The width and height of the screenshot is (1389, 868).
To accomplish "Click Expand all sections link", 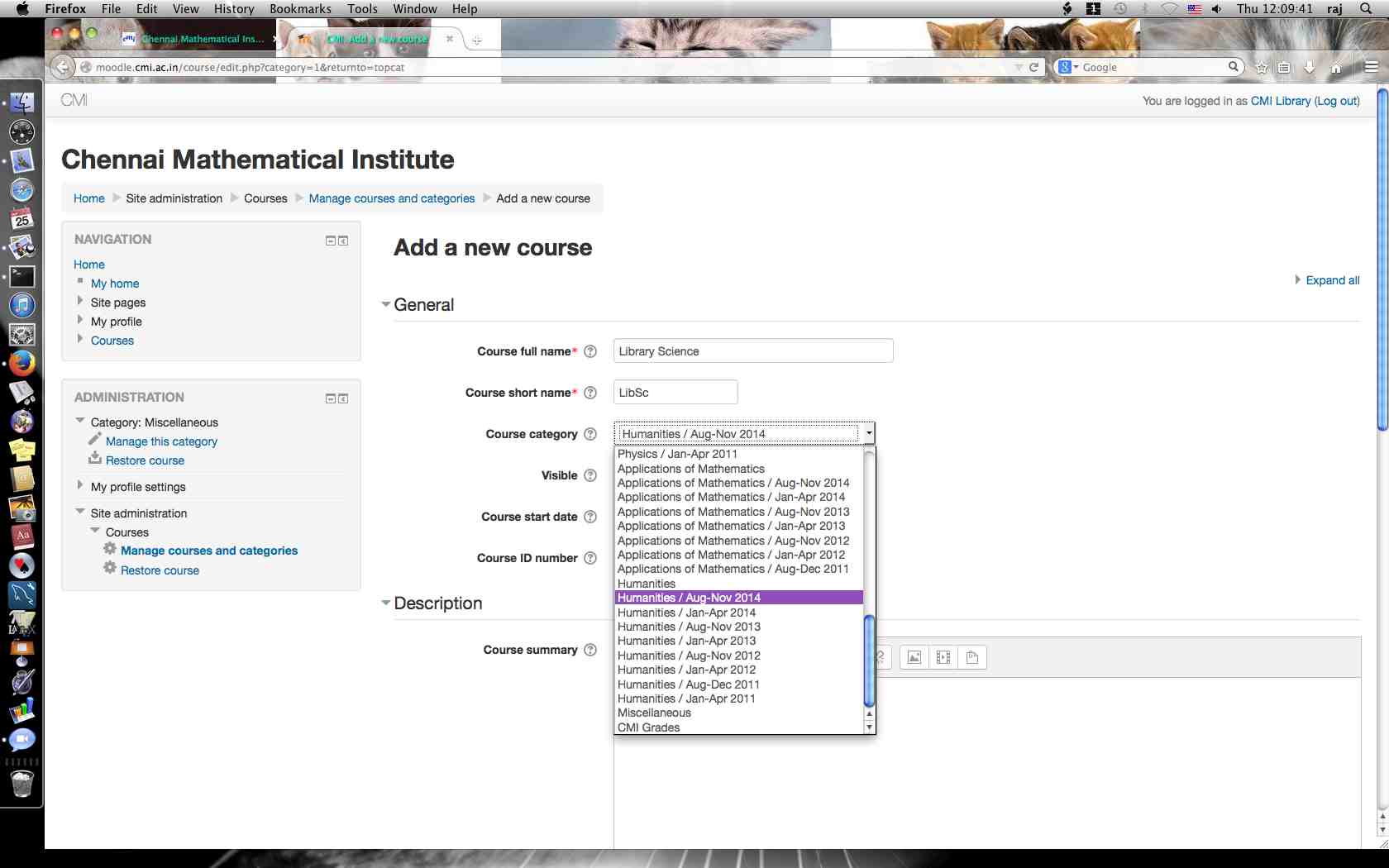I will (x=1332, y=280).
